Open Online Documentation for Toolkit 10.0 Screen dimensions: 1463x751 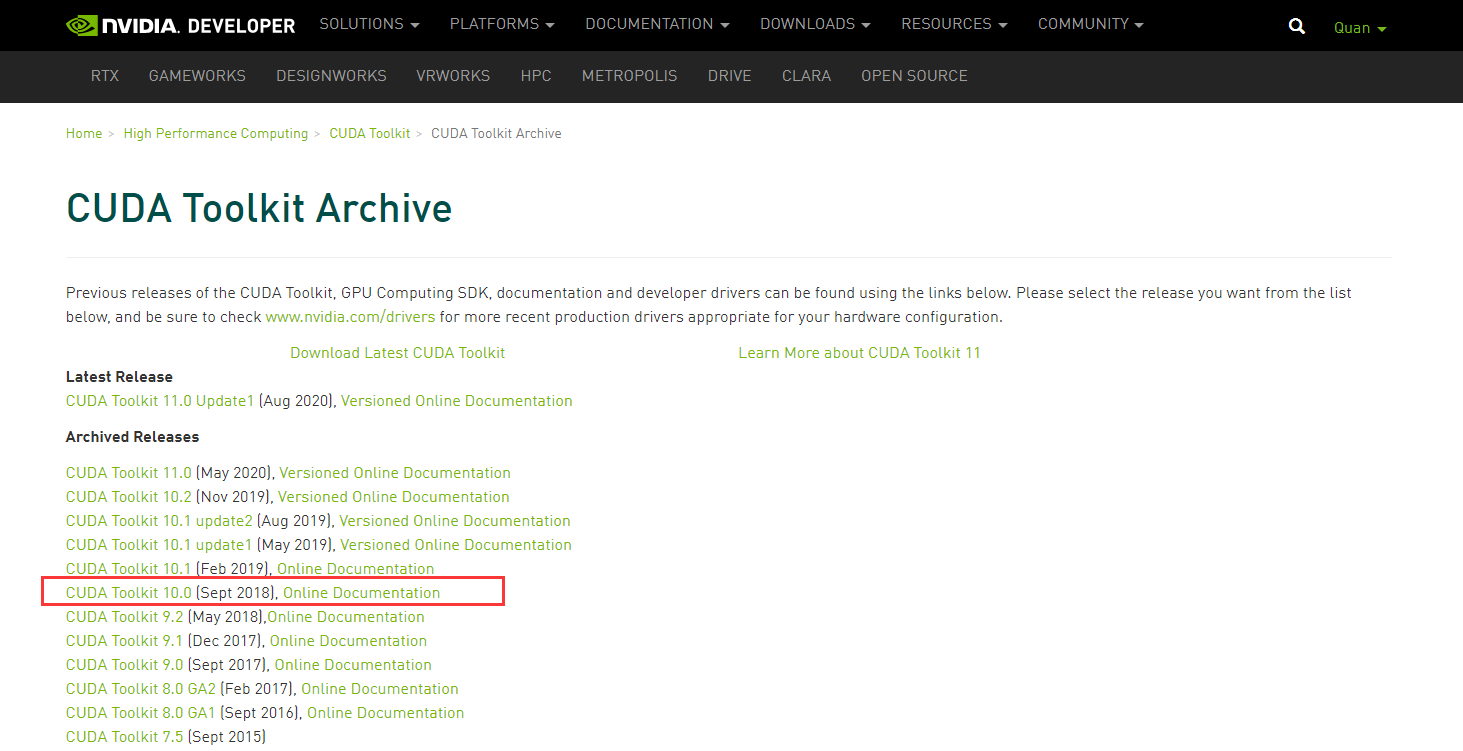pyautogui.click(x=362, y=593)
